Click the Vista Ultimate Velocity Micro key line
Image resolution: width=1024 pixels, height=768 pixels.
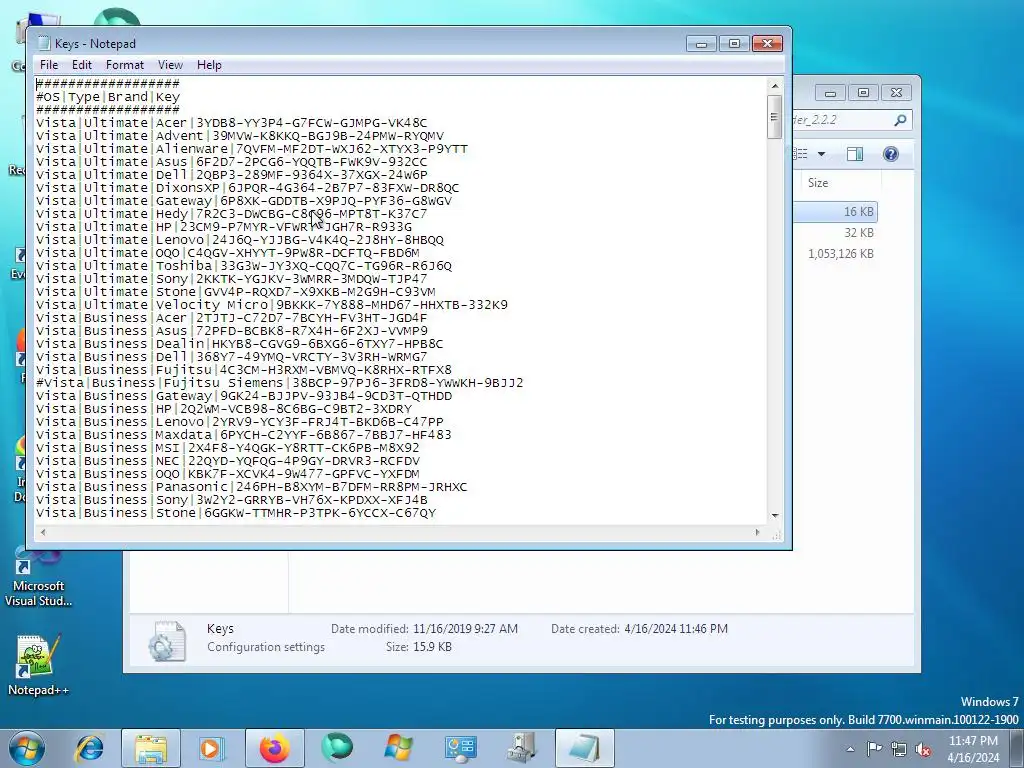(272, 305)
